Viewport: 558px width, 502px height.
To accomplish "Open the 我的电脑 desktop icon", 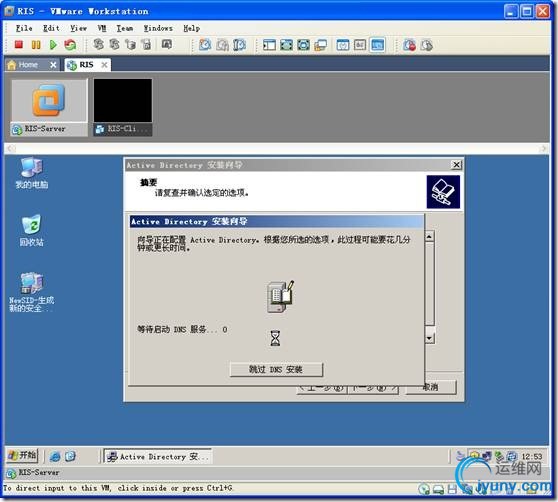I will tap(32, 173).
